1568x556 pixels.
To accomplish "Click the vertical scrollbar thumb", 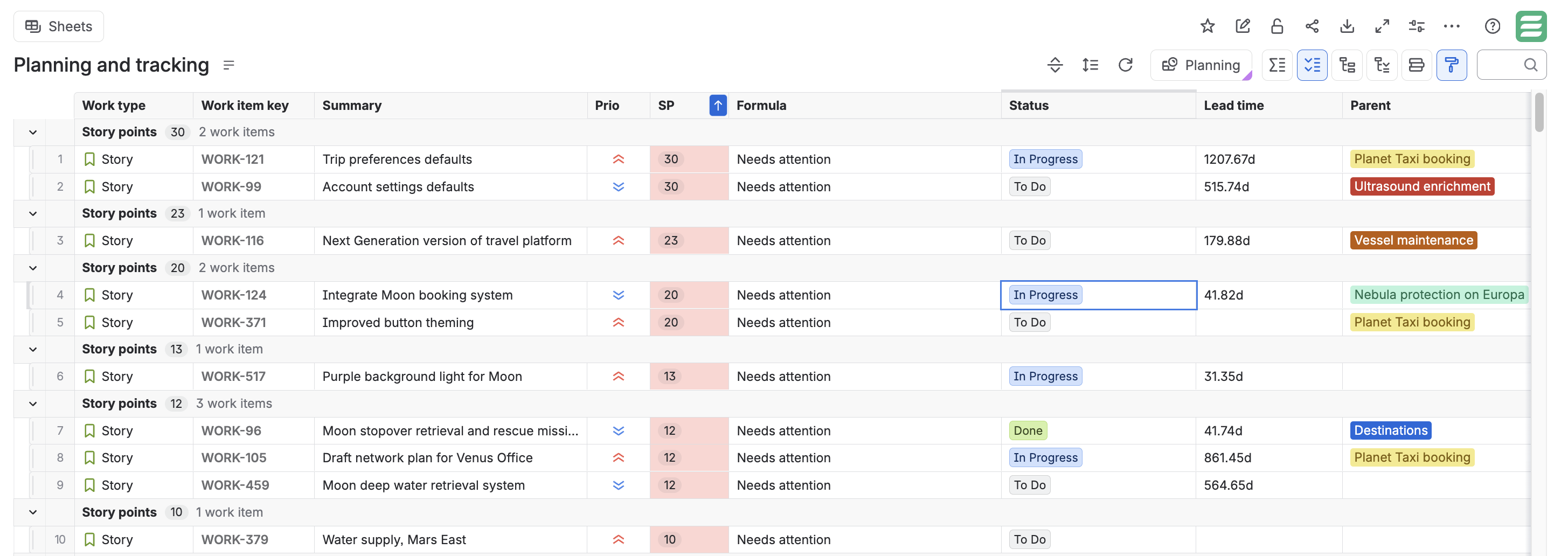I will pyautogui.click(x=1539, y=112).
